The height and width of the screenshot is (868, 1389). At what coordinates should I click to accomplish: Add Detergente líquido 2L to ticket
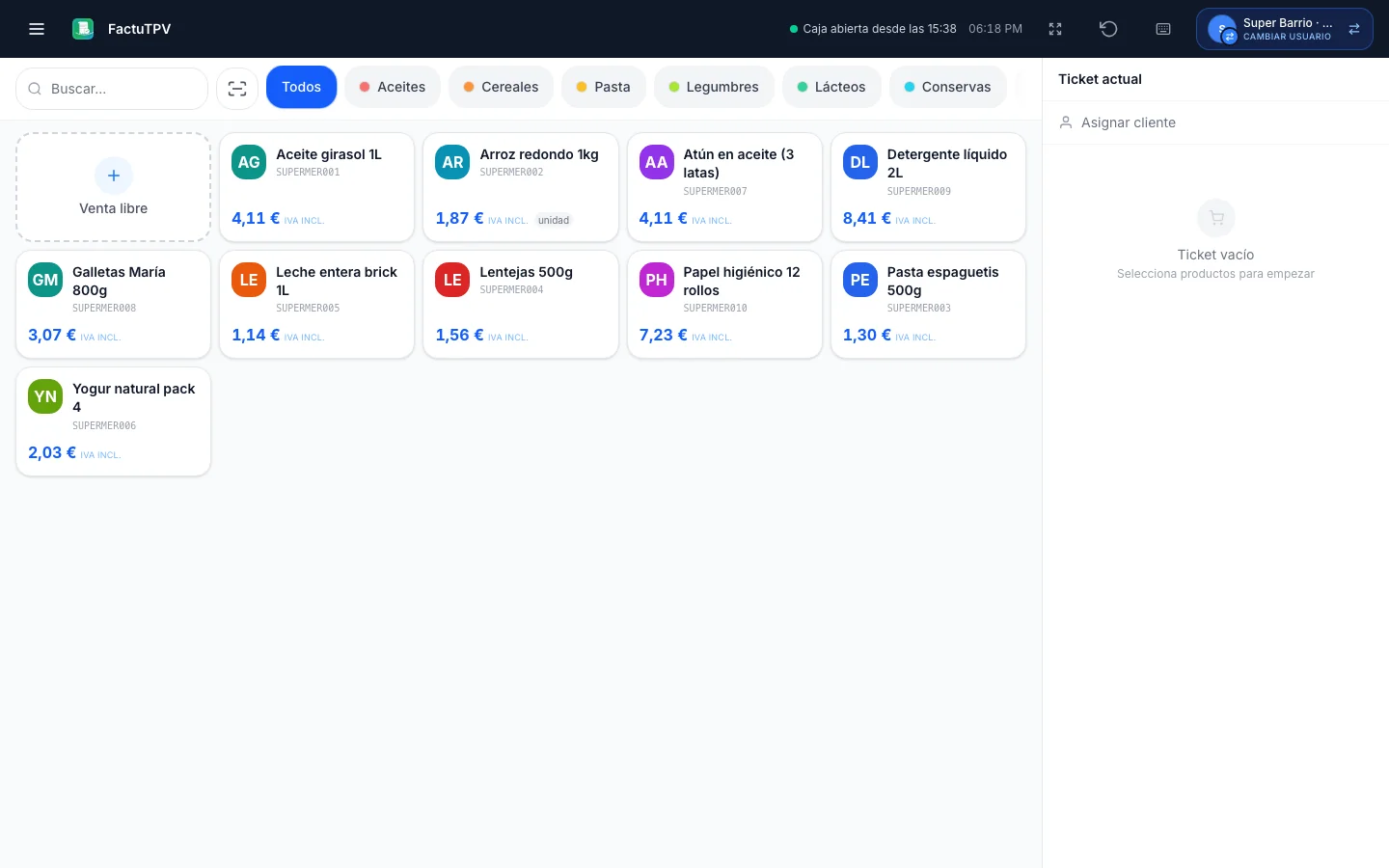tap(928, 187)
